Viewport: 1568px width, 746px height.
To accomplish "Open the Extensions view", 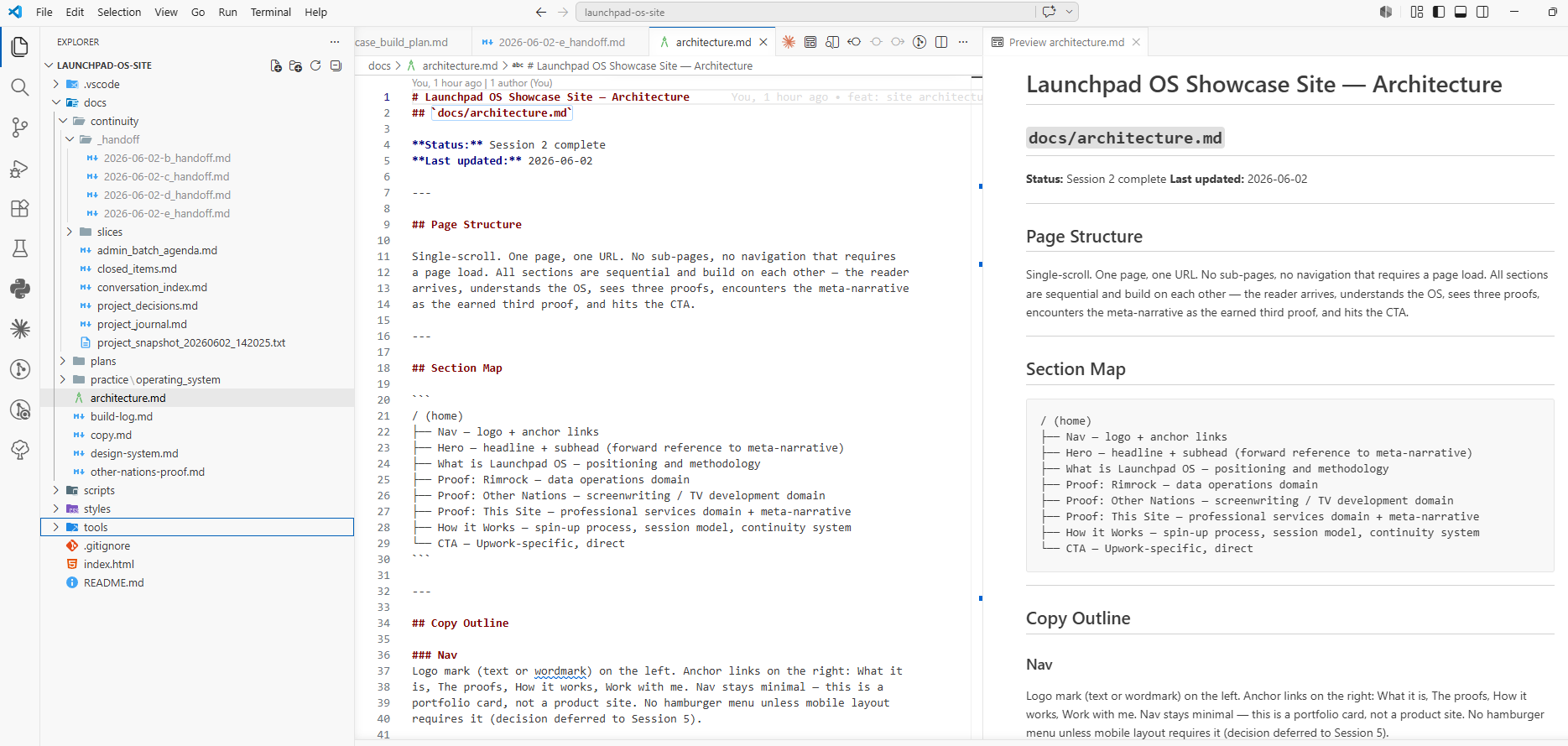I will coord(20,208).
